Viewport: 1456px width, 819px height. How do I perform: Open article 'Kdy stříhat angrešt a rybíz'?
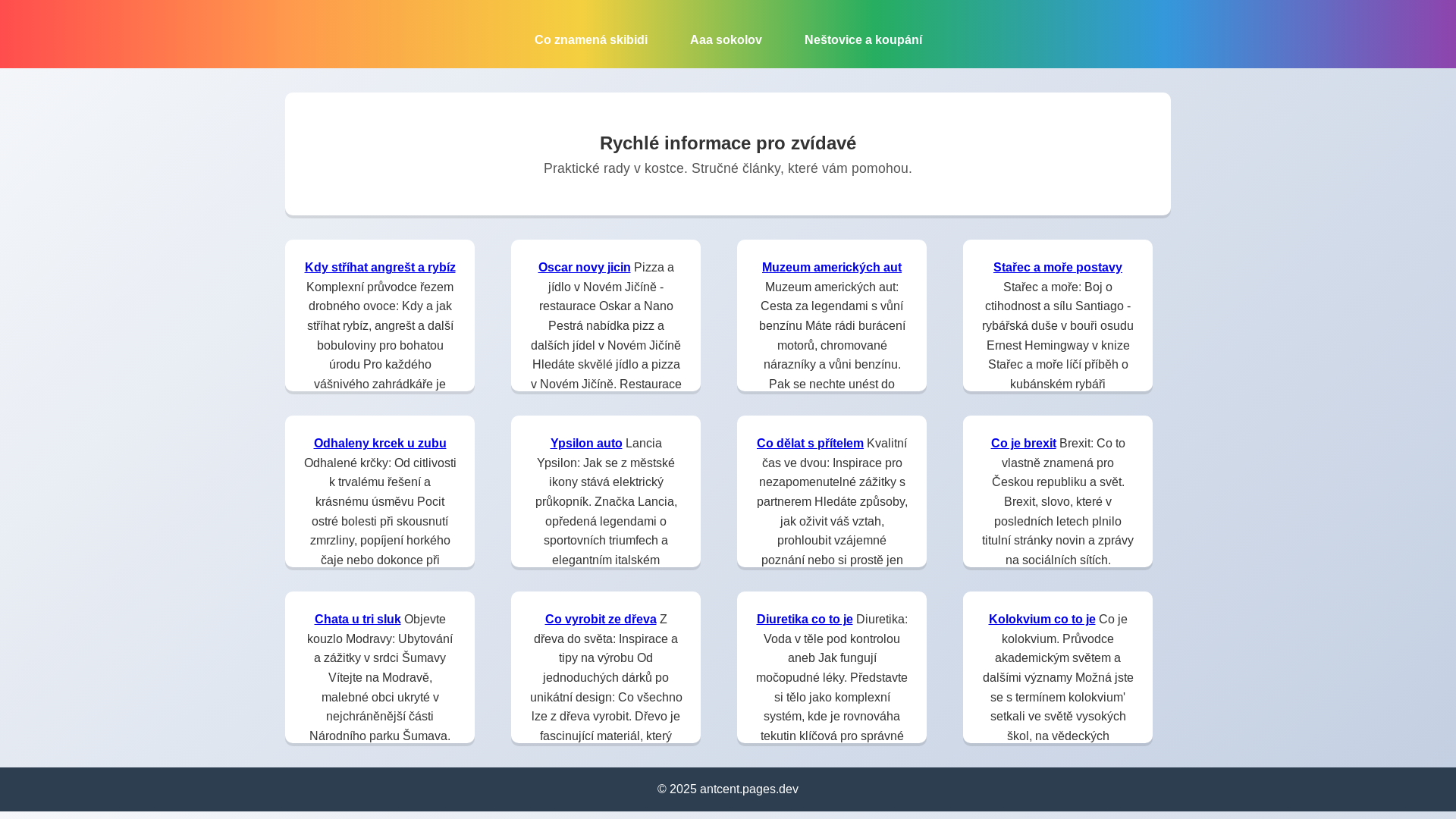tap(380, 267)
